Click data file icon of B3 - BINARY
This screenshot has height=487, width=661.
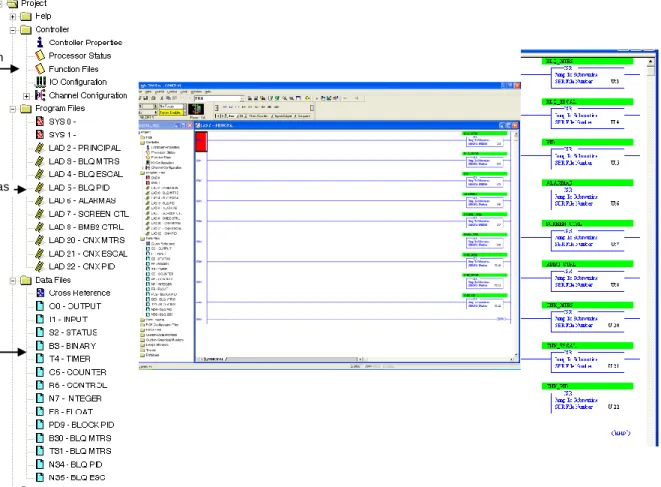[x=40, y=345]
